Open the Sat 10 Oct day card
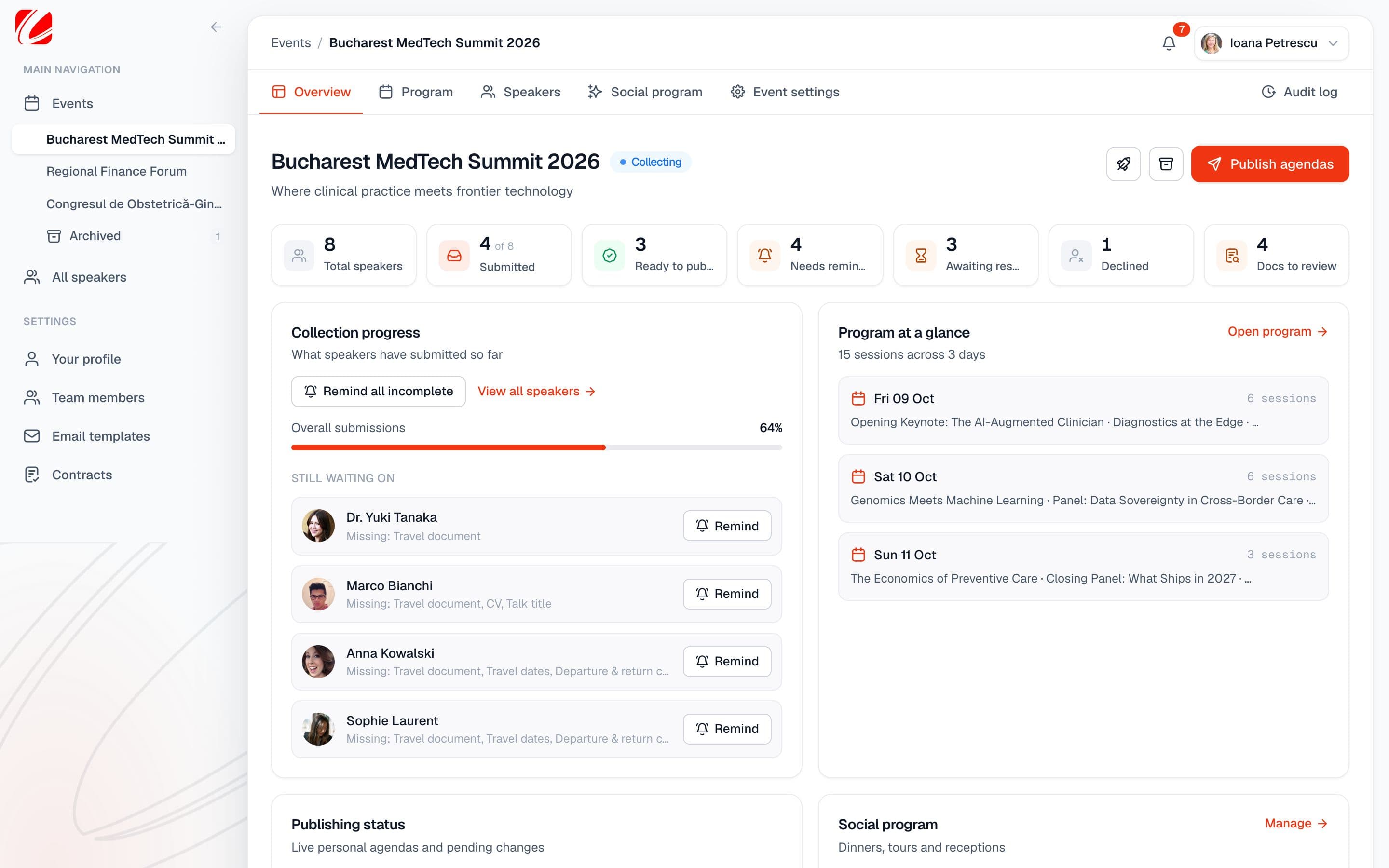 pyautogui.click(x=1083, y=488)
